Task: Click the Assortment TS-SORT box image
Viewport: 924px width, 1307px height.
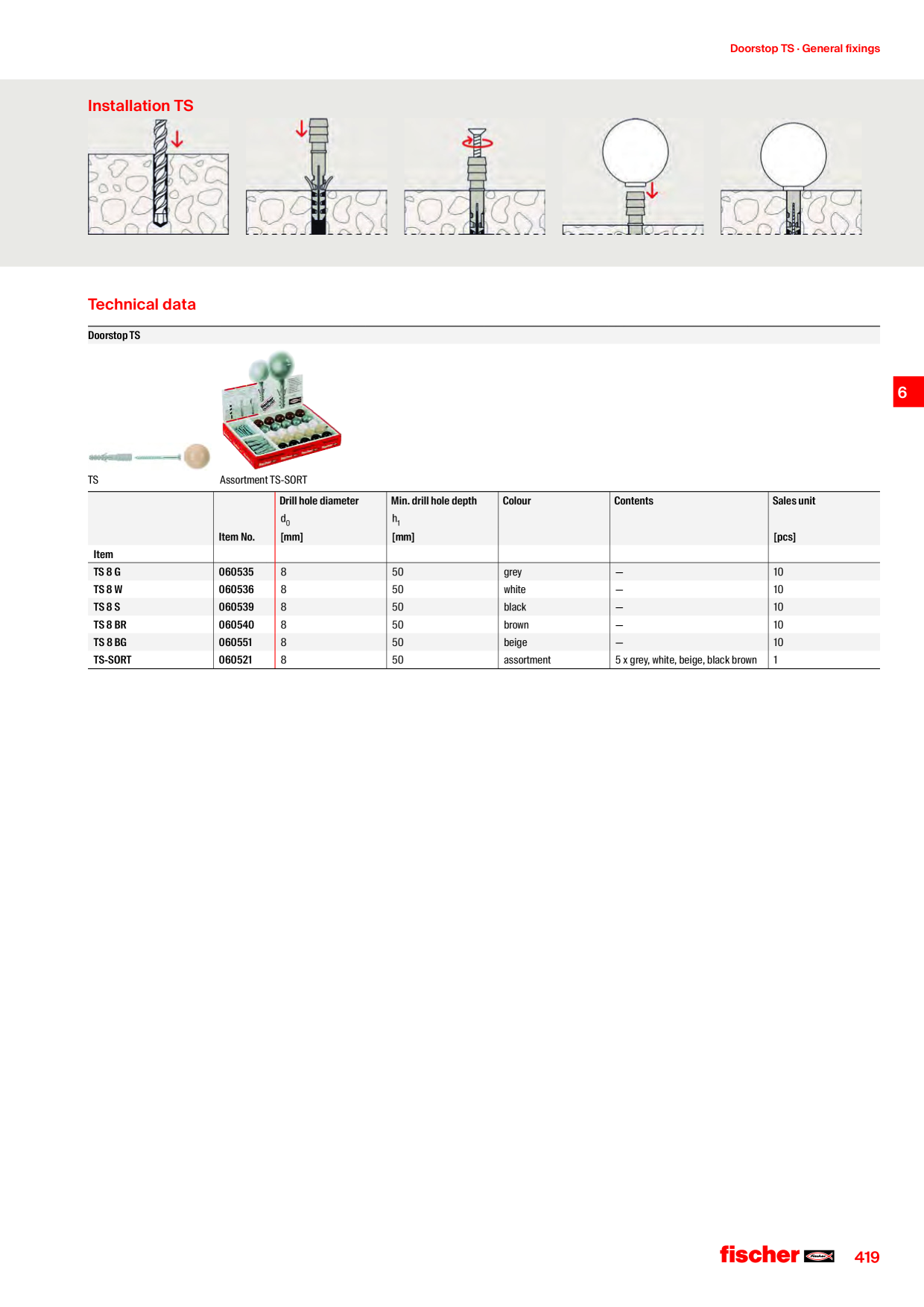Action: [x=281, y=410]
